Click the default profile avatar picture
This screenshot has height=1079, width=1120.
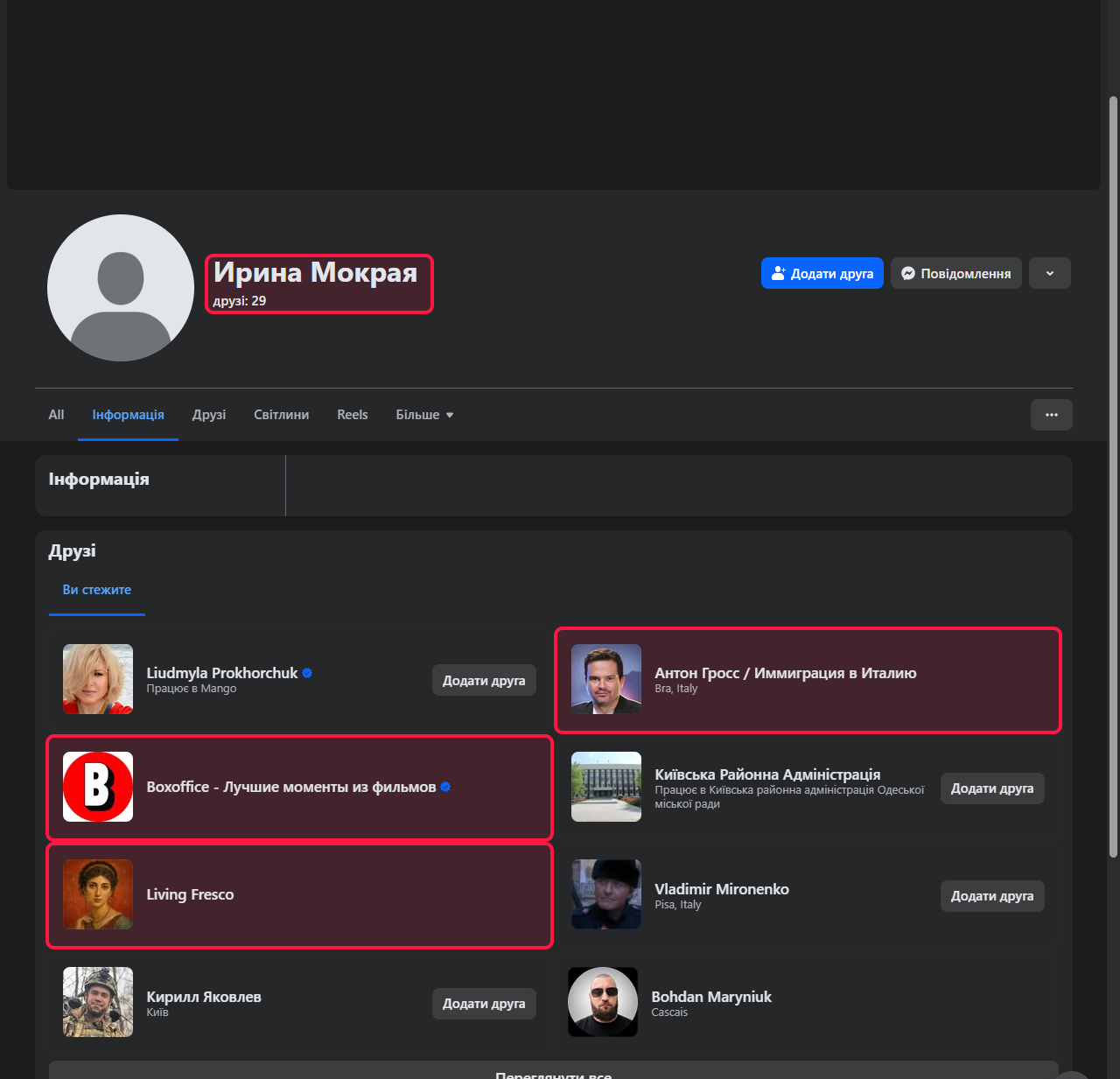(x=121, y=288)
